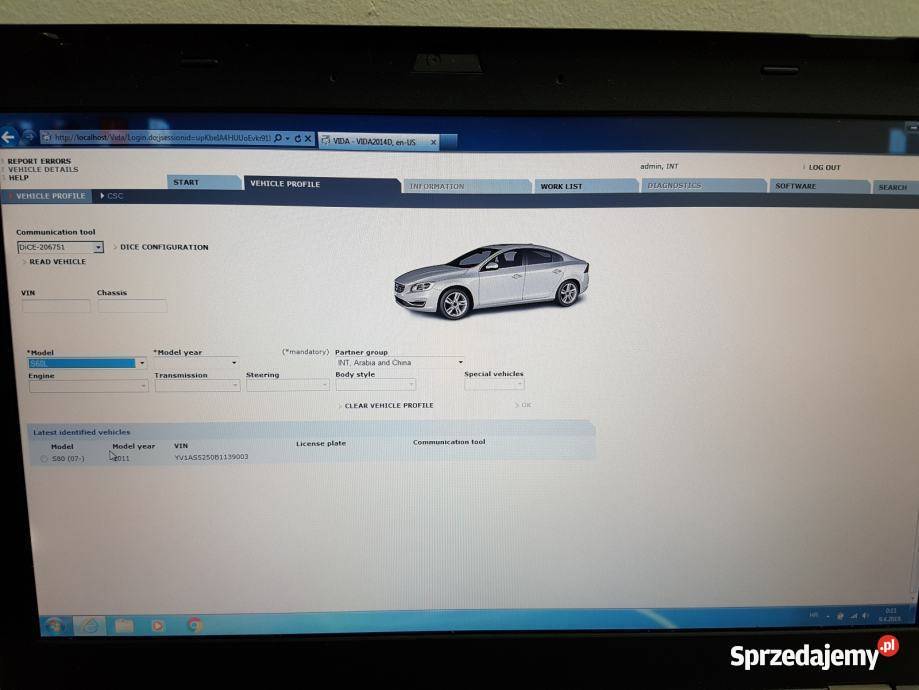Switch to the WORK LIST tab

[586, 186]
